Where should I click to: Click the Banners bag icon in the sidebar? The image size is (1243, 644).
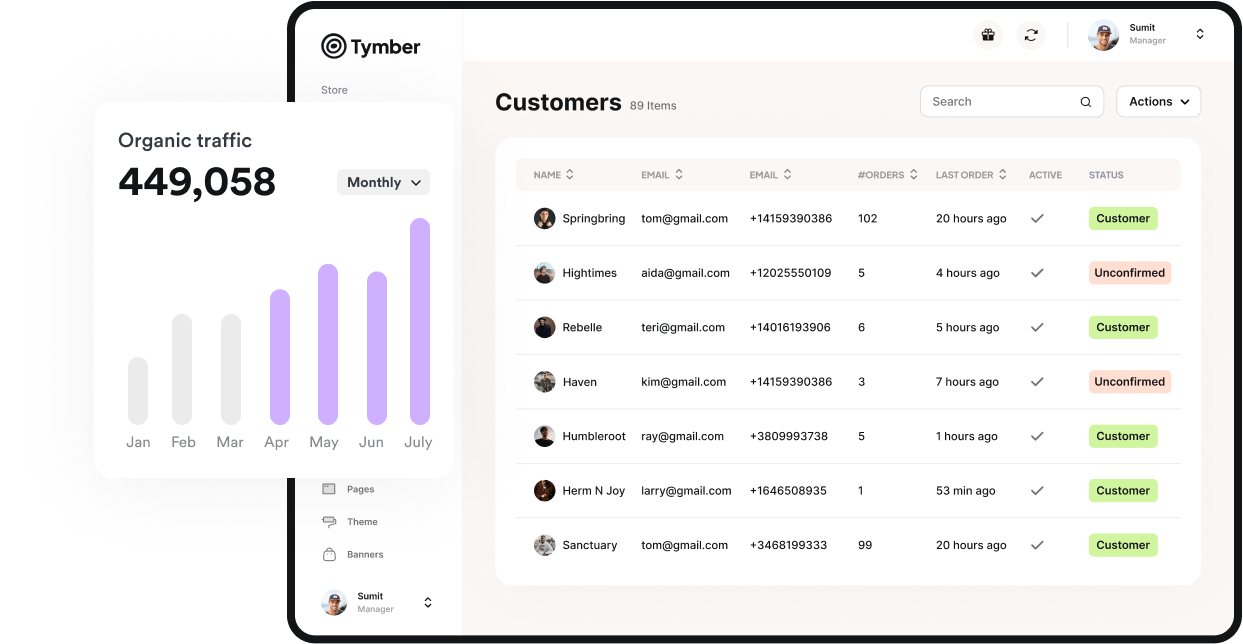[330, 554]
